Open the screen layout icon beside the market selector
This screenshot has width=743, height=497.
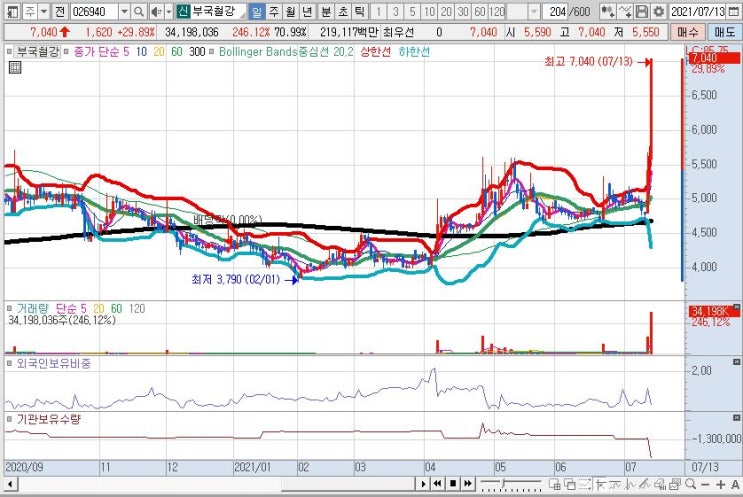click(x=13, y=11)
